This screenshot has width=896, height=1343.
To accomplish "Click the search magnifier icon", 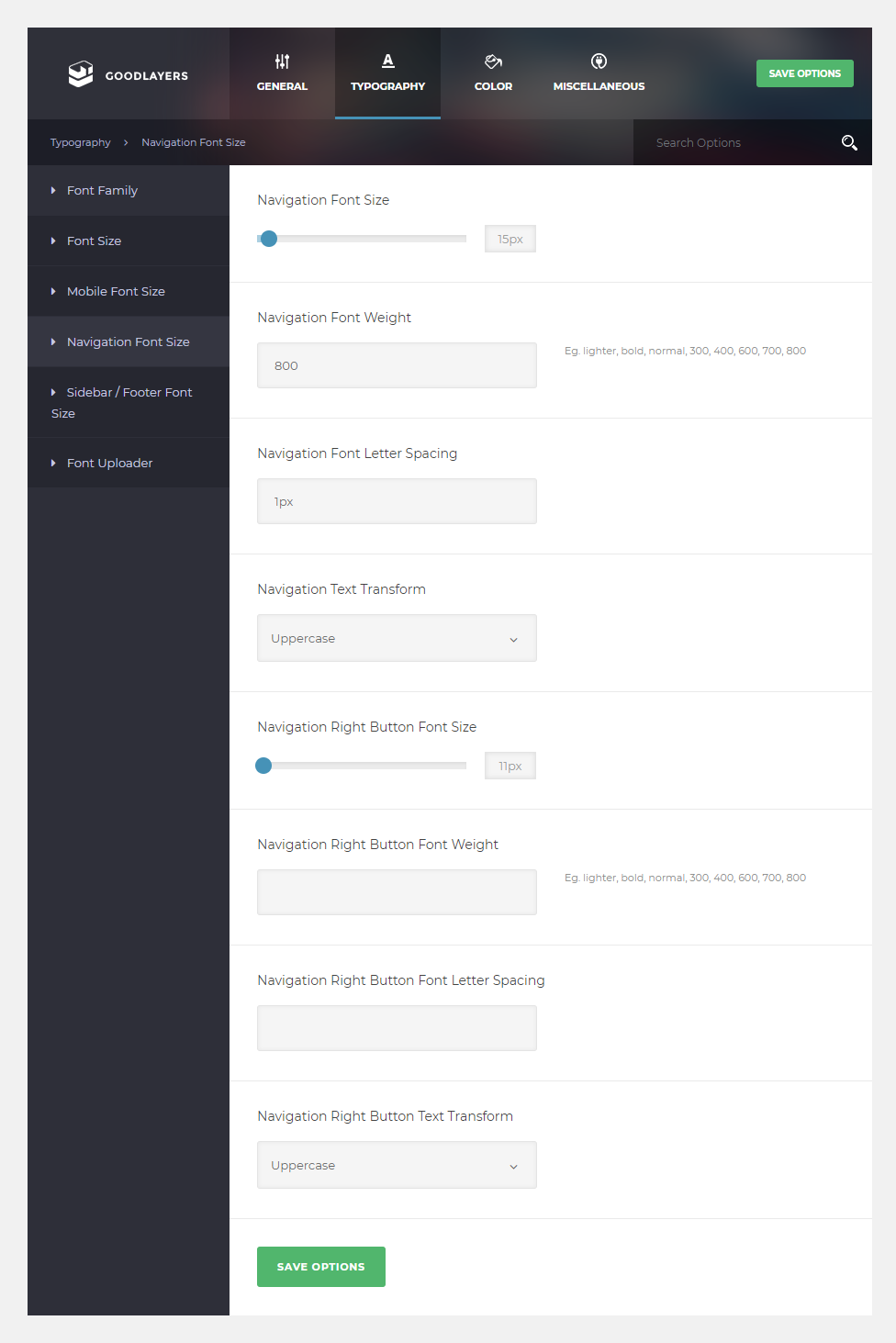I will (849, 142).
